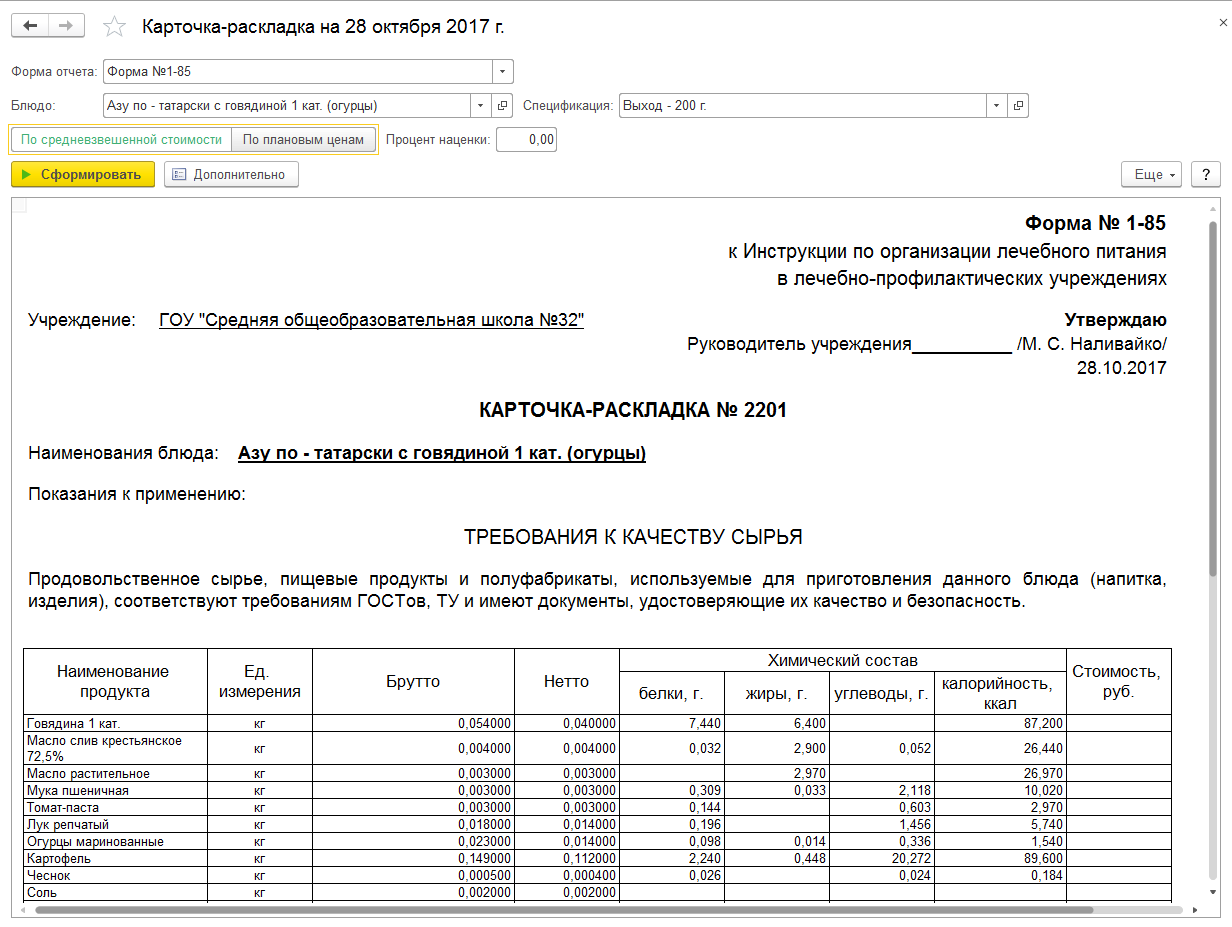This screenshot has width=1232, height=927.
Task: Expand the Спецификация dropdown list
Action: [x=996, y=105]
